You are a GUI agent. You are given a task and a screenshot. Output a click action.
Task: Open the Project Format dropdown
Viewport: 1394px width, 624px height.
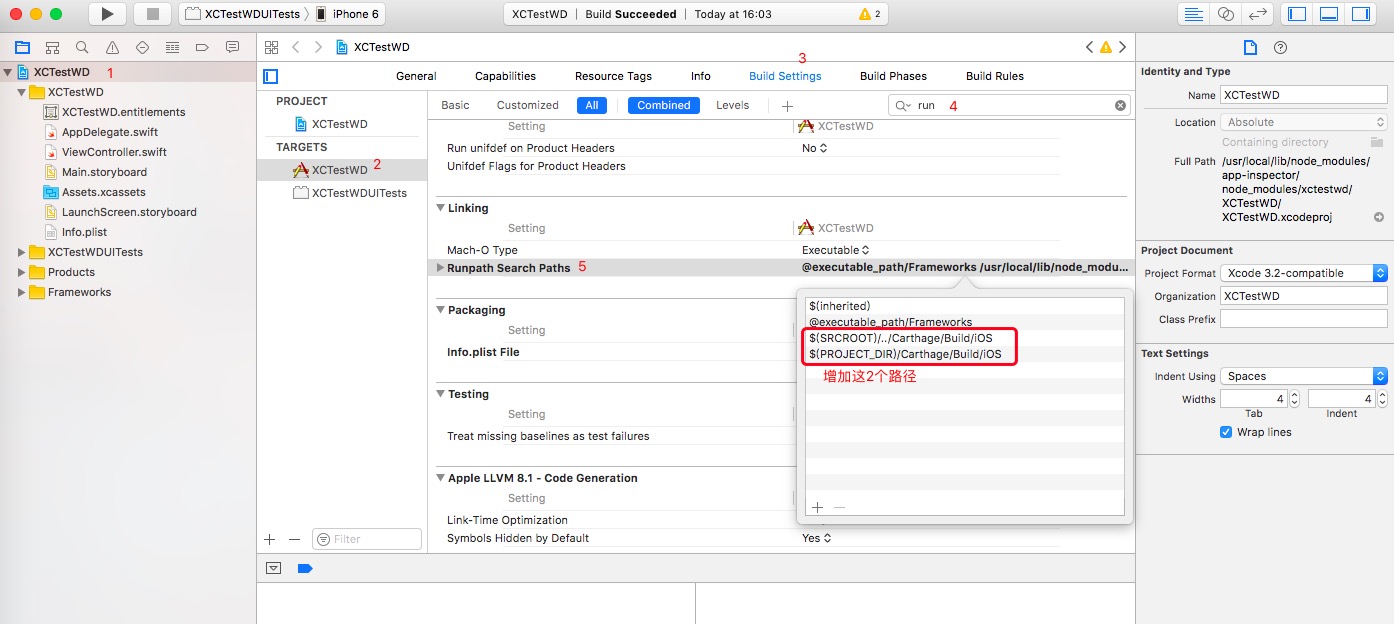[1304, 273]
